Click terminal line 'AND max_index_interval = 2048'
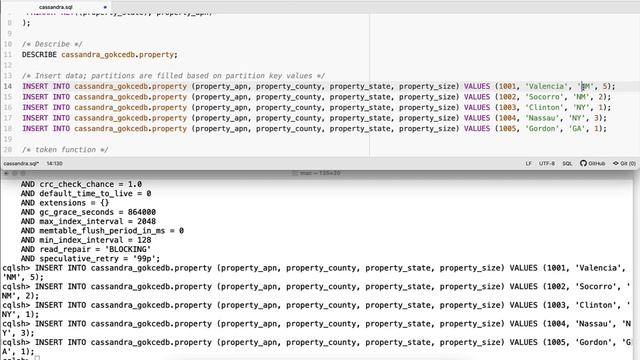The width and height of the screenshot is (640, 360). coord(88,222)
